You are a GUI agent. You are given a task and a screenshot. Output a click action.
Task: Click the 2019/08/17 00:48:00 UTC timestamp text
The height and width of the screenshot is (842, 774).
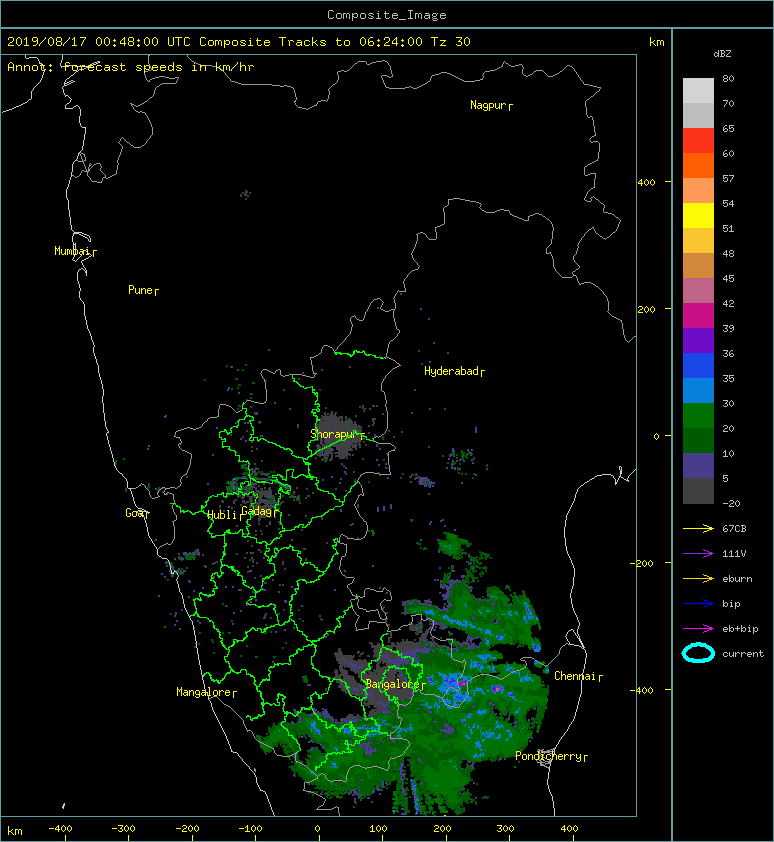pyautogui.click(x=99, y=41)
